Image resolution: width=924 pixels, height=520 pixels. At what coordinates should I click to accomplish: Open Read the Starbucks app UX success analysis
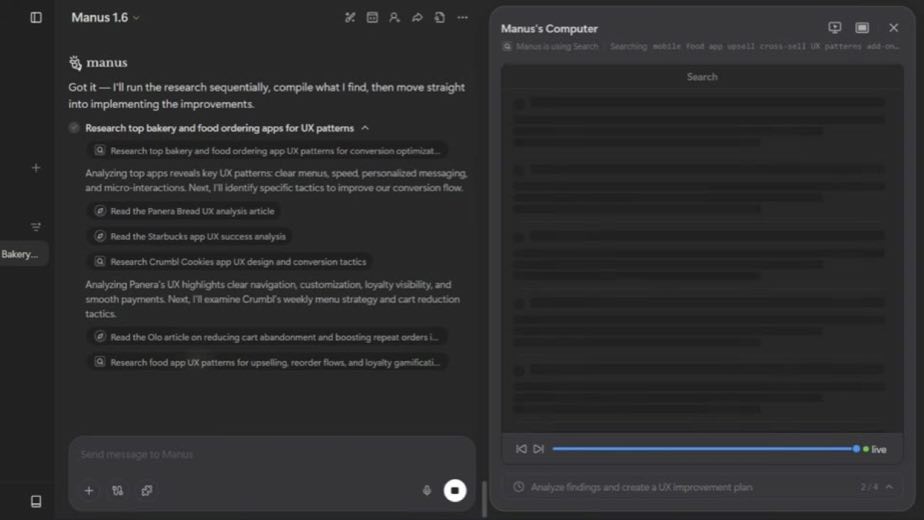(x=190, y=236)
